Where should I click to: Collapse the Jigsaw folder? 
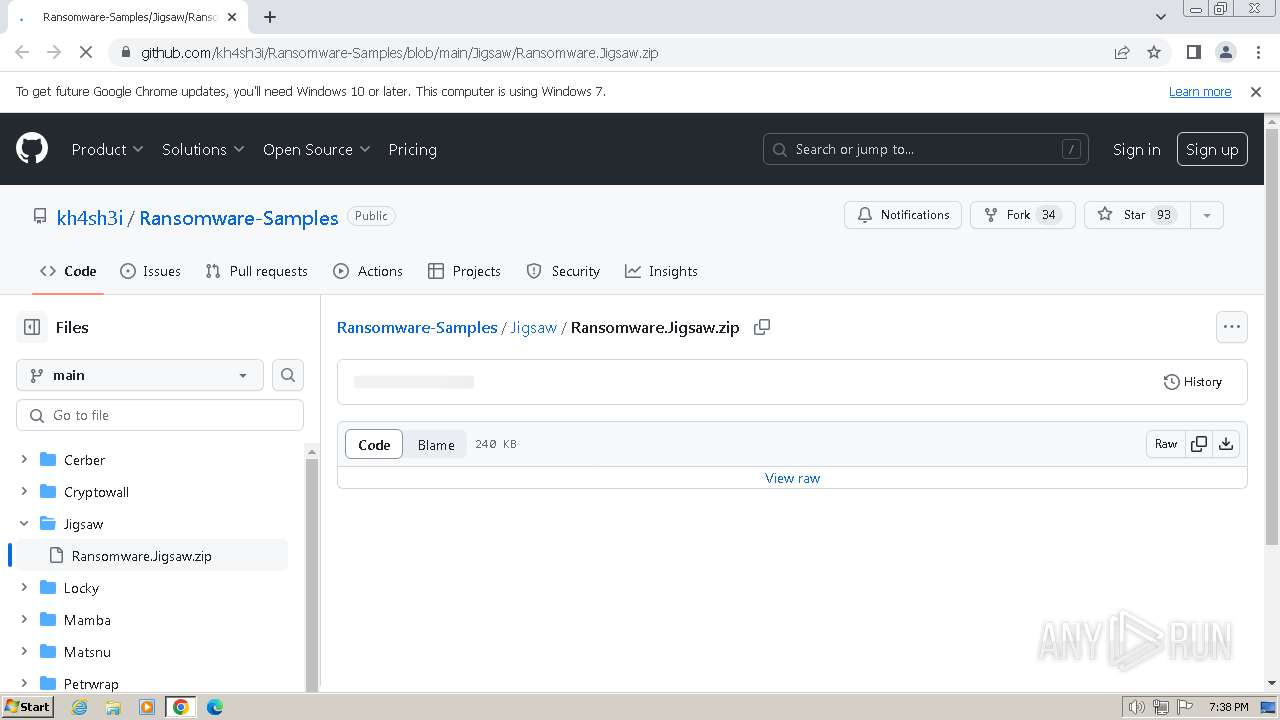pos(24,524)
